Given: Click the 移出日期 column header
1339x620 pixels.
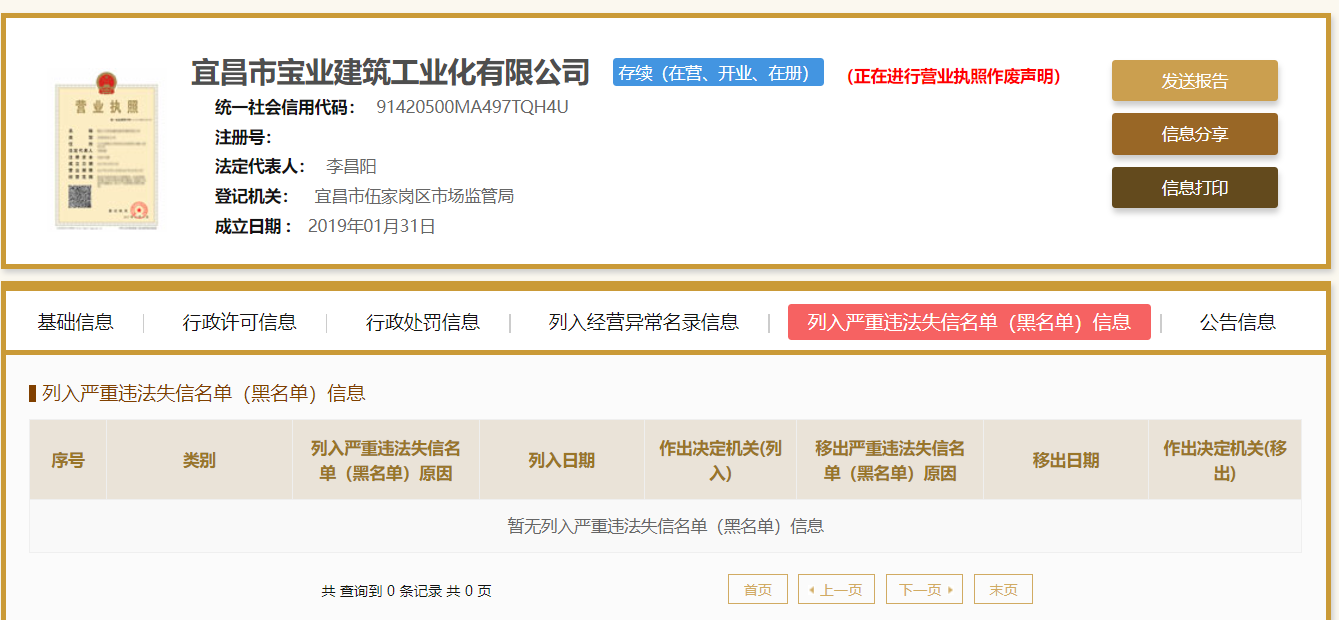Looking at the screenshot, I should pos(1066,460).
